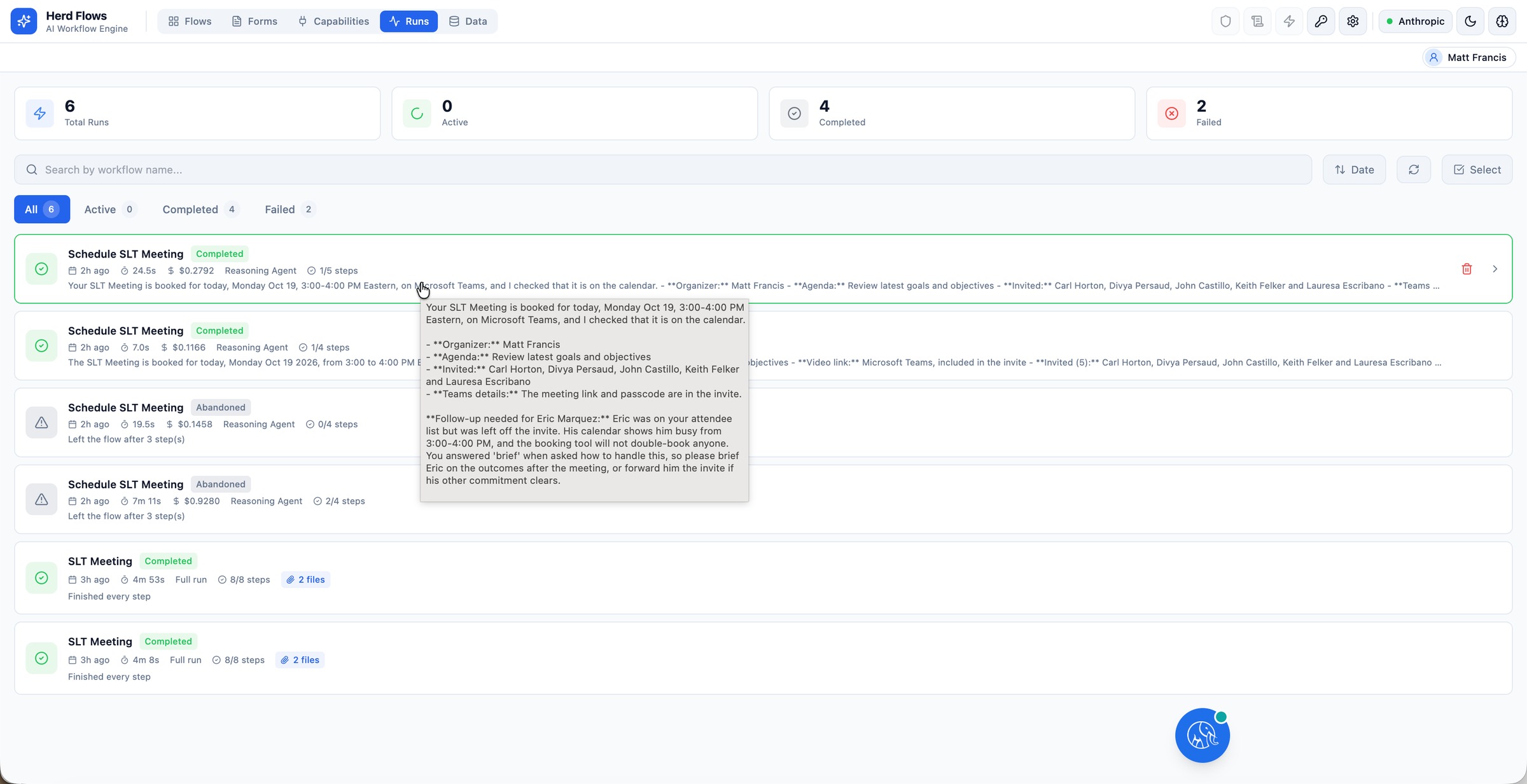Viewport: 1527px width, 784px height.
Task: Open abandoned Schedule SLT Meeting run costing $0.9280
Action: click(763, 500)
